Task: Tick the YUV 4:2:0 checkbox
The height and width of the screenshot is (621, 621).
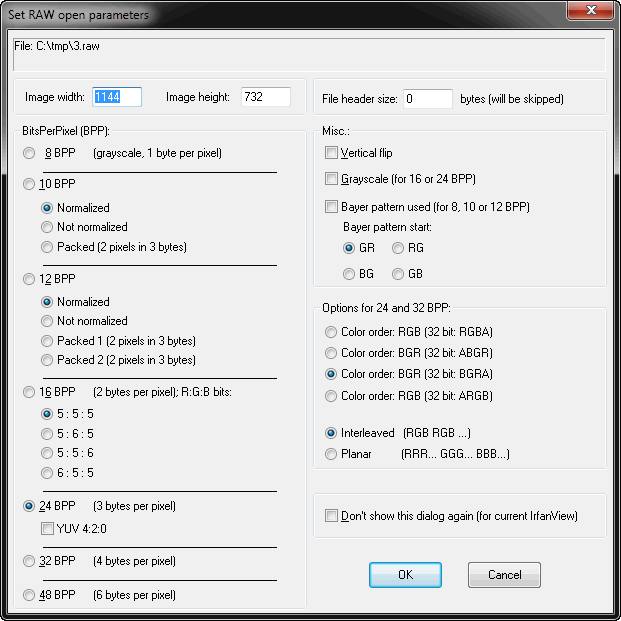Action: coord(47,527)
